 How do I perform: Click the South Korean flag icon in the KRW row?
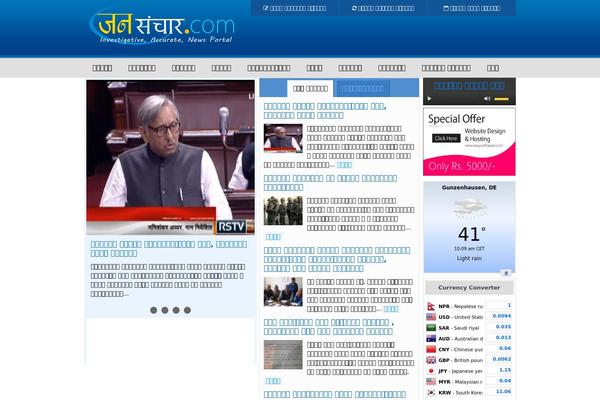click(431, 392)
